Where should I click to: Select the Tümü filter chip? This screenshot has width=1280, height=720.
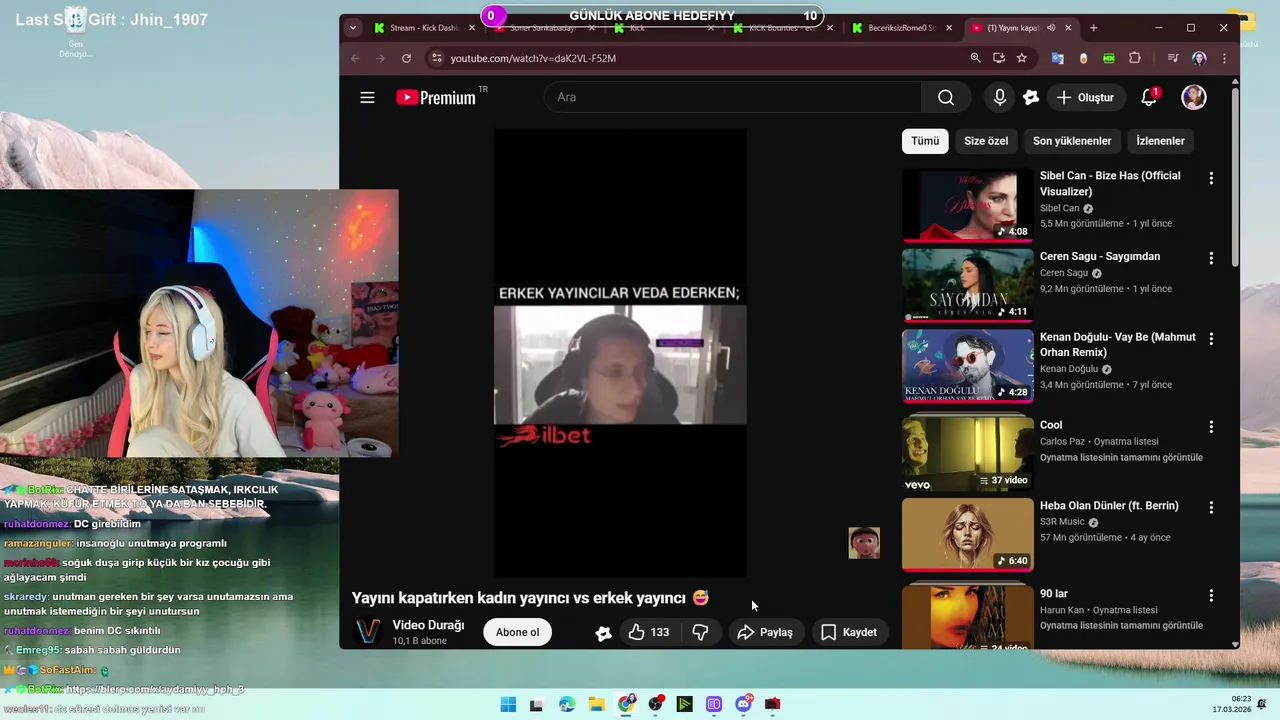[x=925, y=141]
